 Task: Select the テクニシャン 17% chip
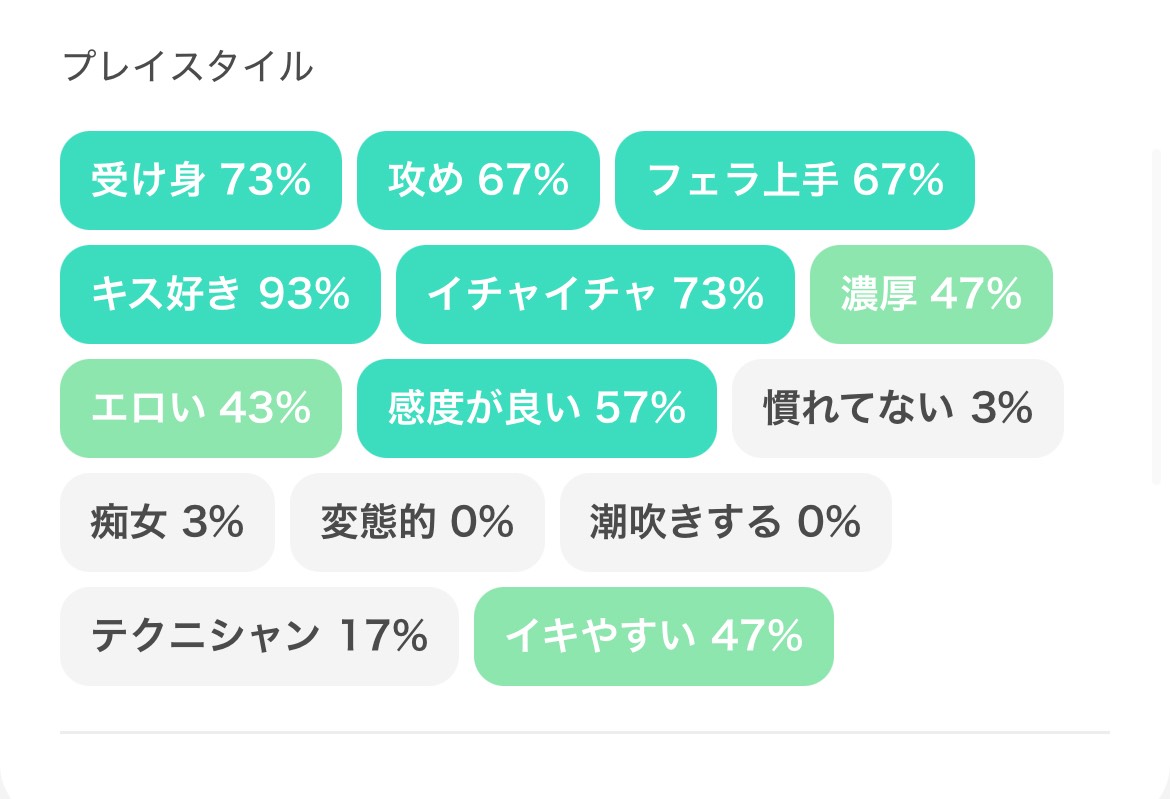pos(259,636)
